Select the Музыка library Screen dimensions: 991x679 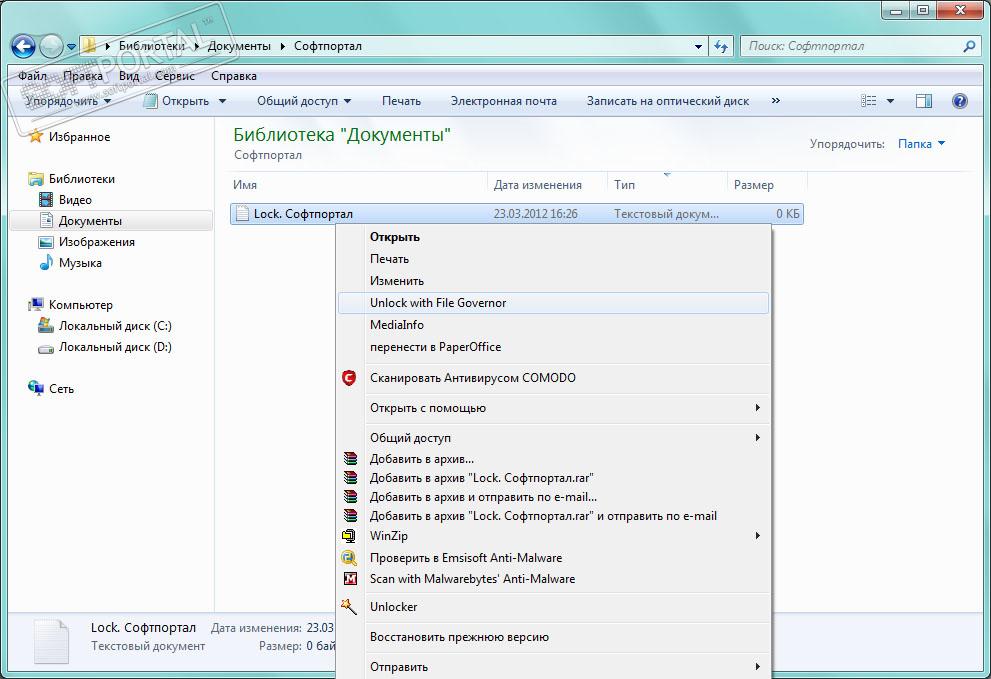point(80,263)
